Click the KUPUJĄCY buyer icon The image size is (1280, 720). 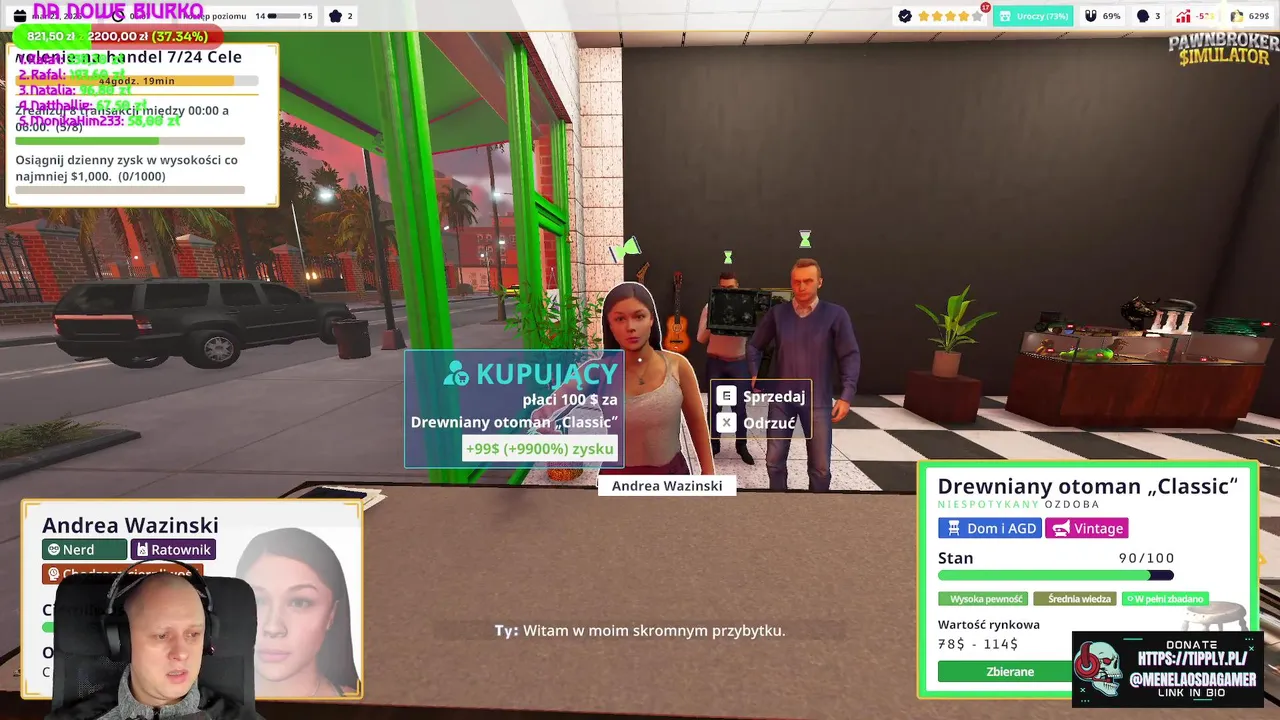[x=456, y=374]
